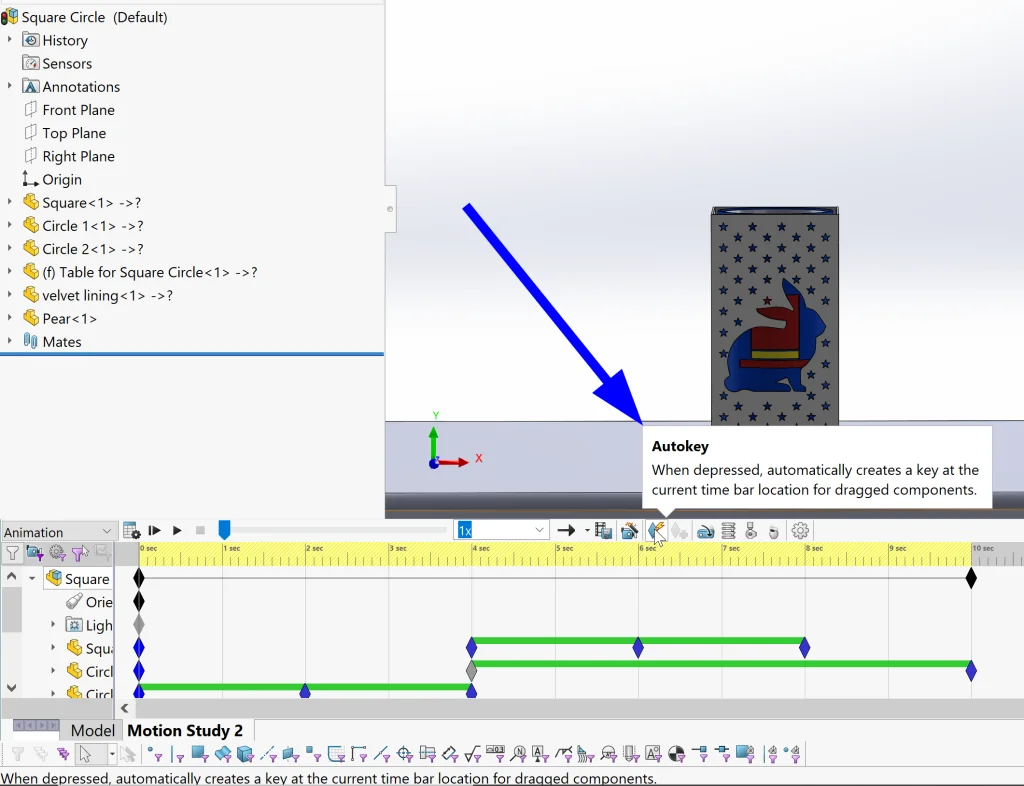Click the blue time slider handle
1024x786 pixels.
(x=224, y=529)
